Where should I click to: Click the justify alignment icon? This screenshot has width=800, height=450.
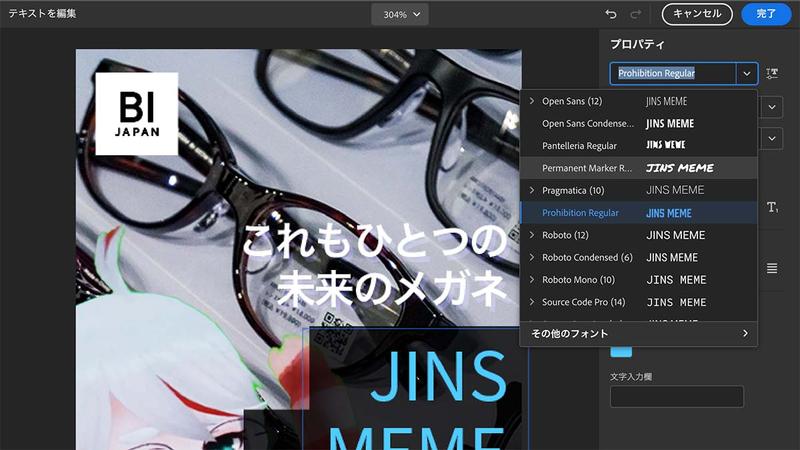(x=772, y=268)
